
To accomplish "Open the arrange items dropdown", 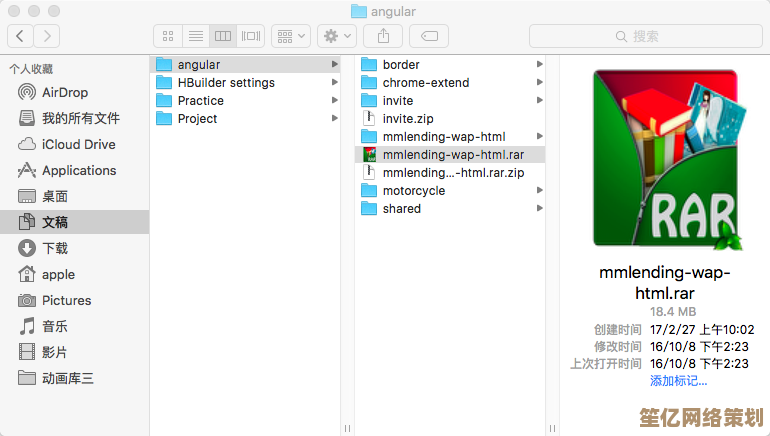I will point(292,36).
